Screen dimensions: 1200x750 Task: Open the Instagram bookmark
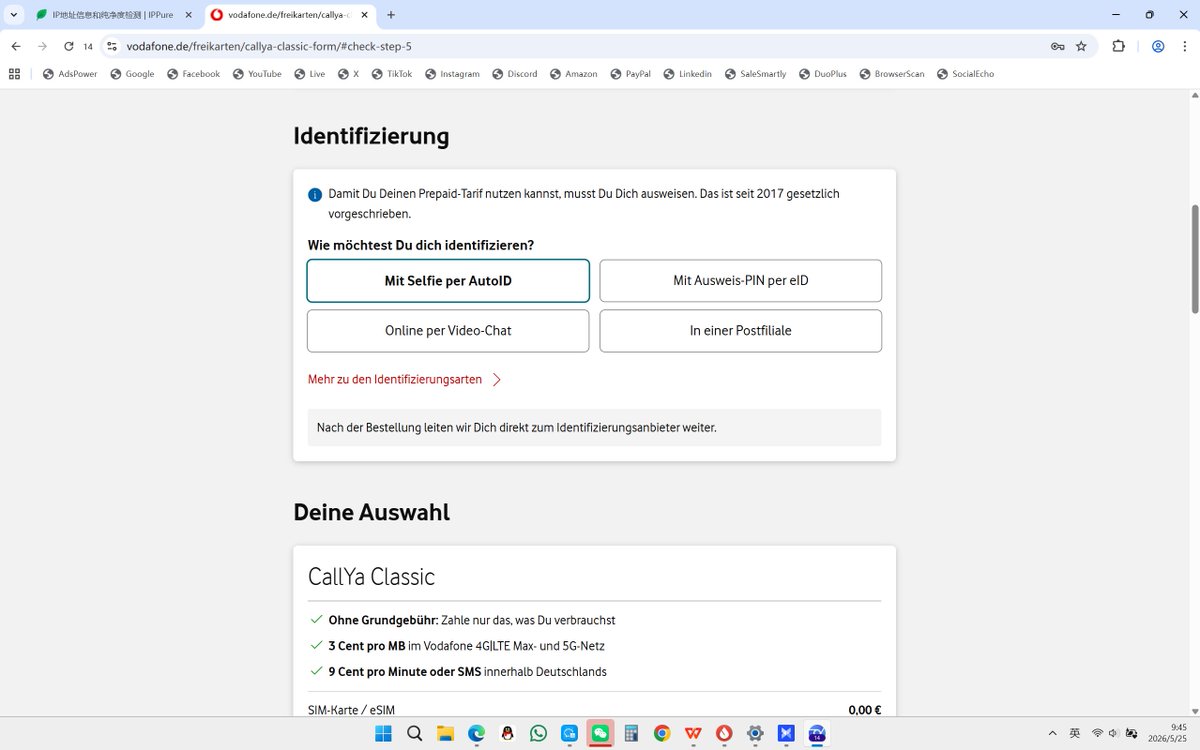click(452, 73)
